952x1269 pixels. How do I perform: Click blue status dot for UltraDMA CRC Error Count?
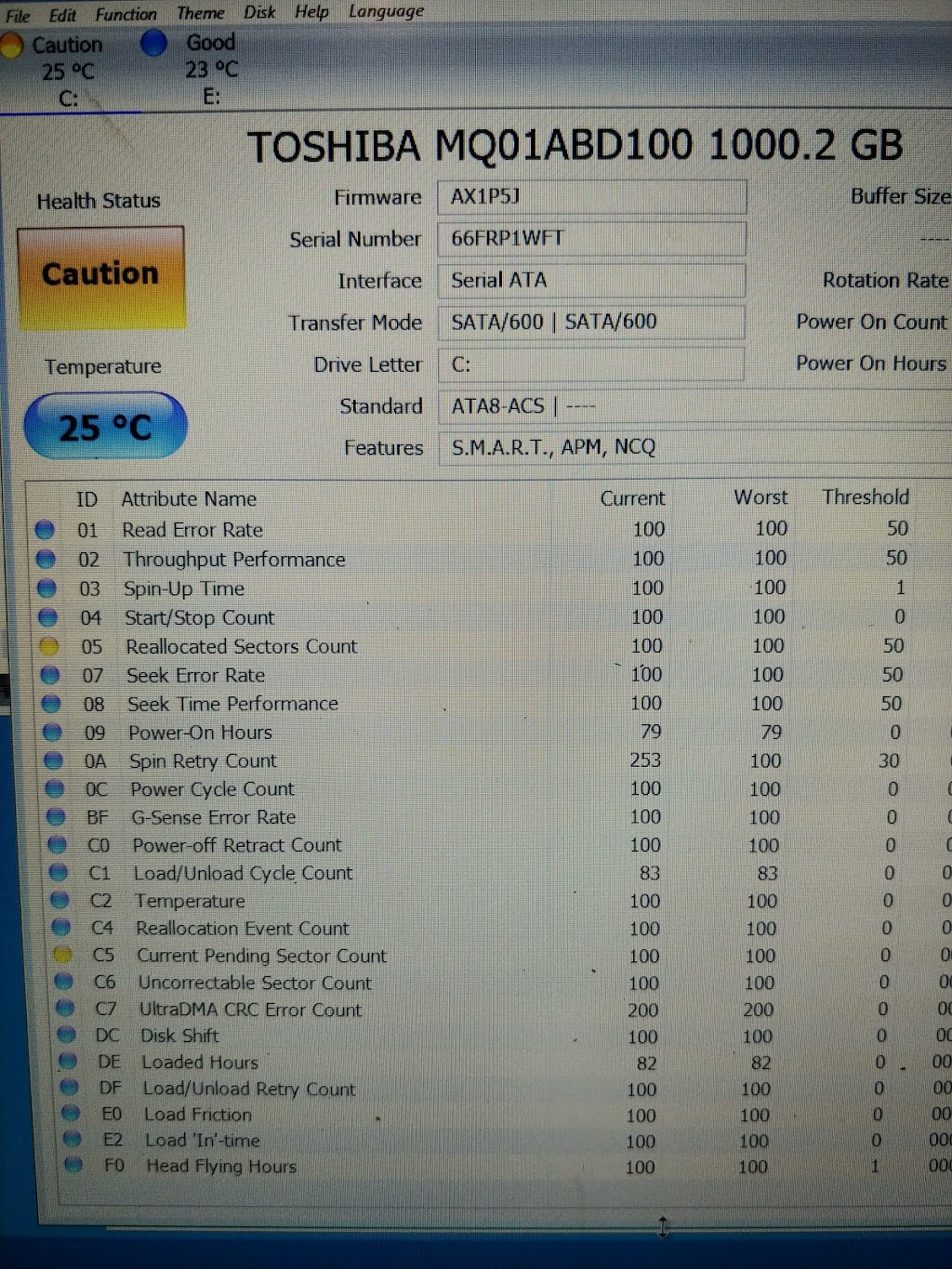click(x=65, y=1009)
